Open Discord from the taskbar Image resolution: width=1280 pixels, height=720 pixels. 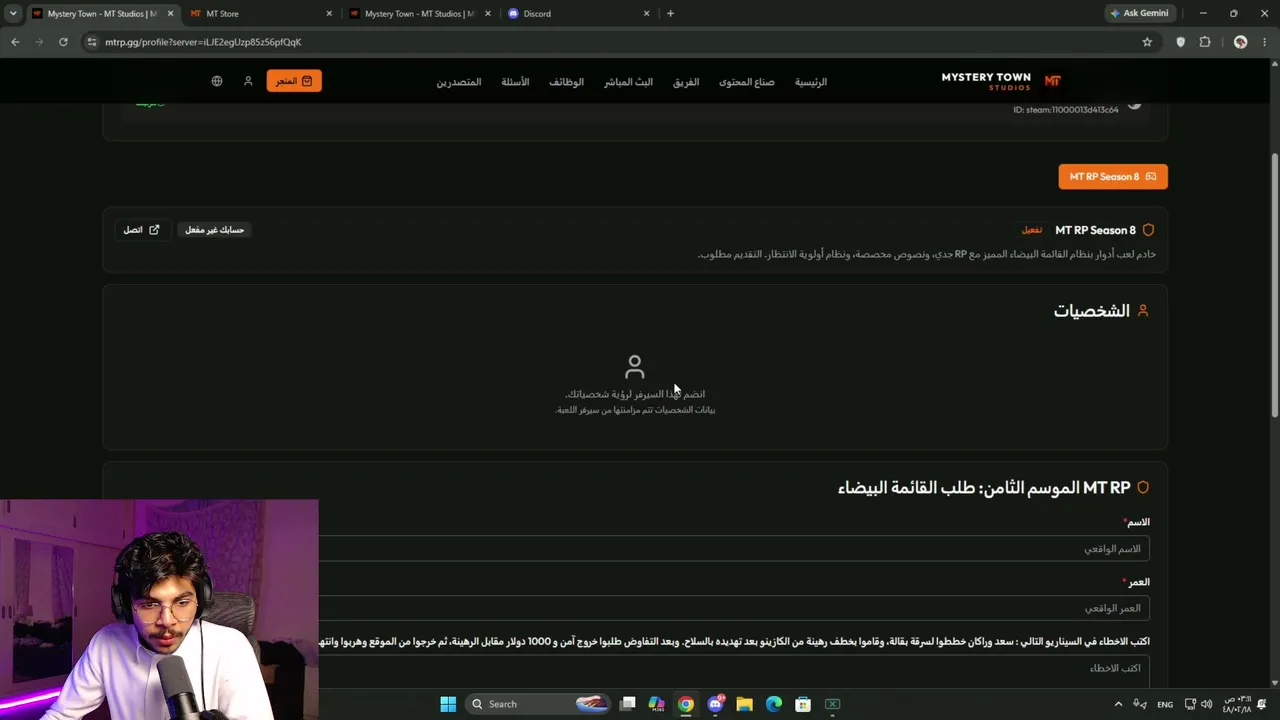[x=715, y=704]
